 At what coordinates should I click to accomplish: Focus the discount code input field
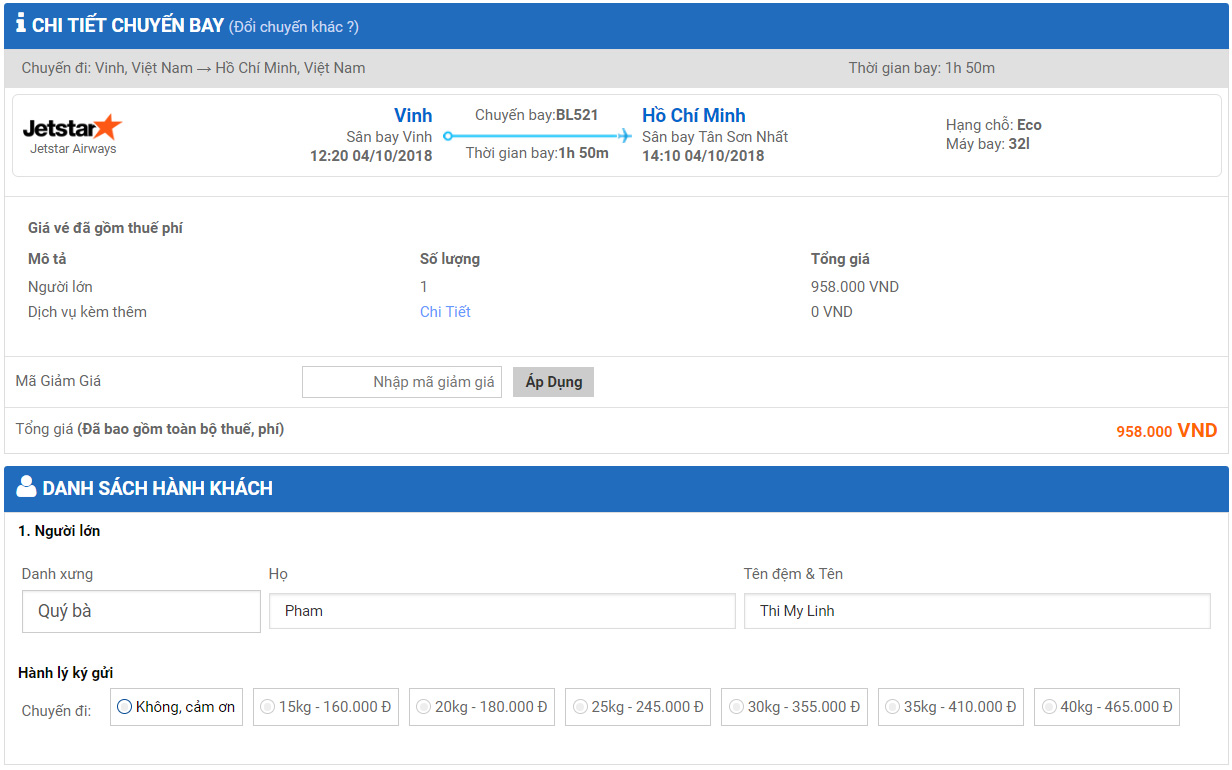(x=402, y=382)
